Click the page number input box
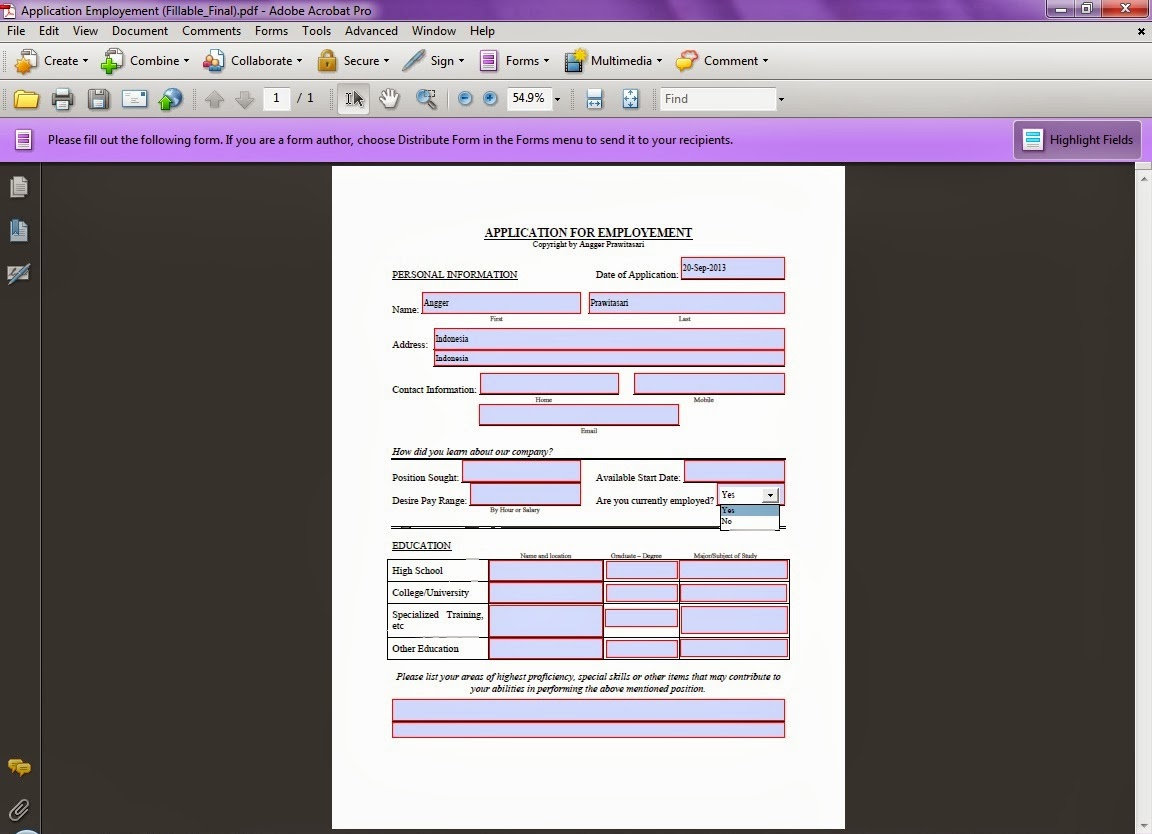The height and width of the screenshot is (834, 1152). coord(276,98)
